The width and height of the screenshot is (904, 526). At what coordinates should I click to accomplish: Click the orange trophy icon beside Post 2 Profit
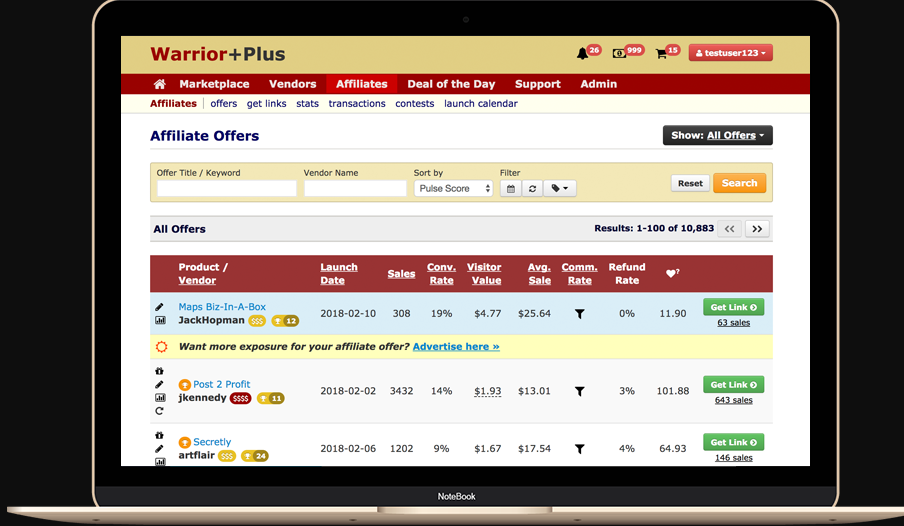[184, 385]
